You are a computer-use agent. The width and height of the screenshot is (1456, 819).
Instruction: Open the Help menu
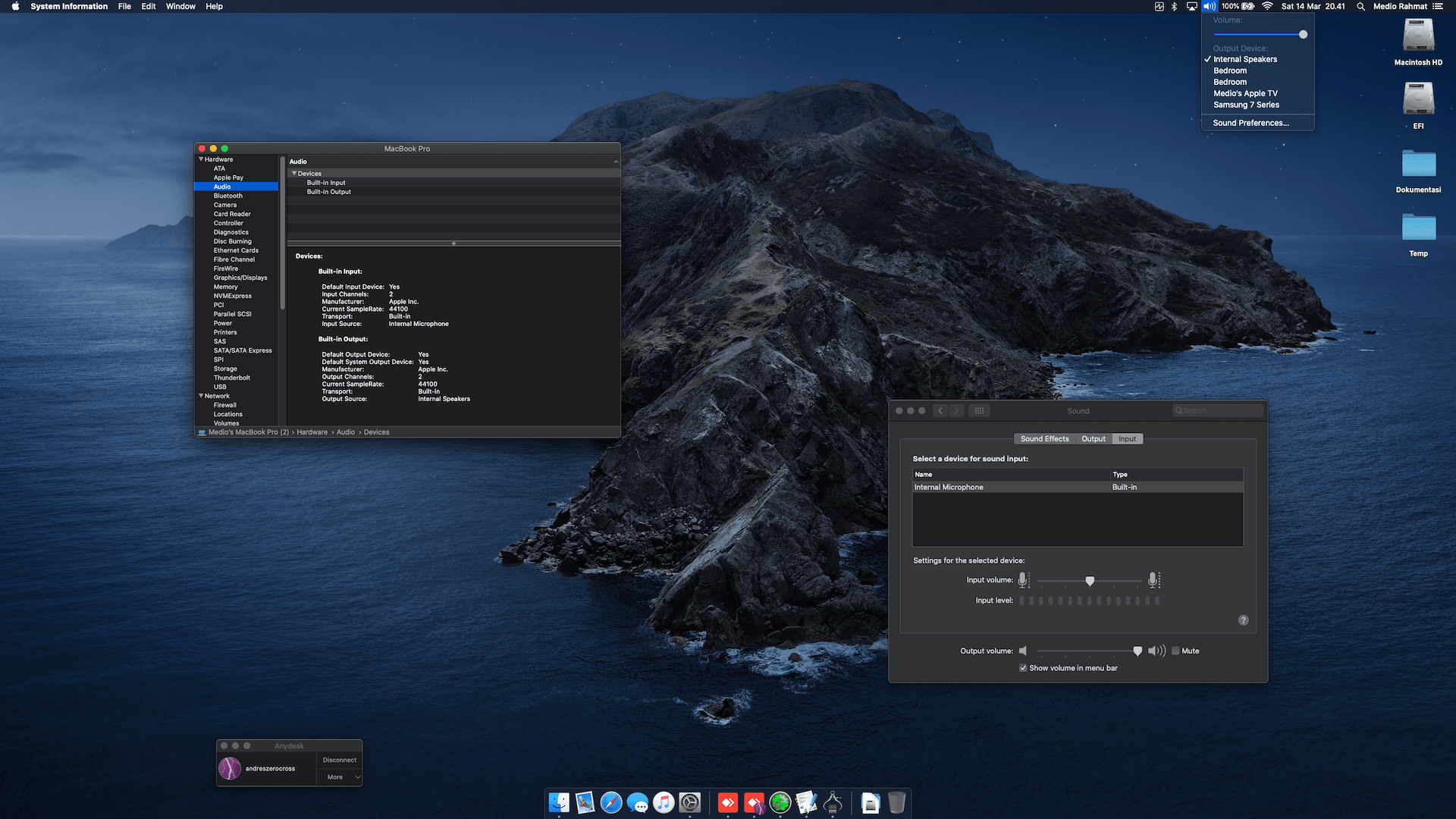(x=215, y=6)
